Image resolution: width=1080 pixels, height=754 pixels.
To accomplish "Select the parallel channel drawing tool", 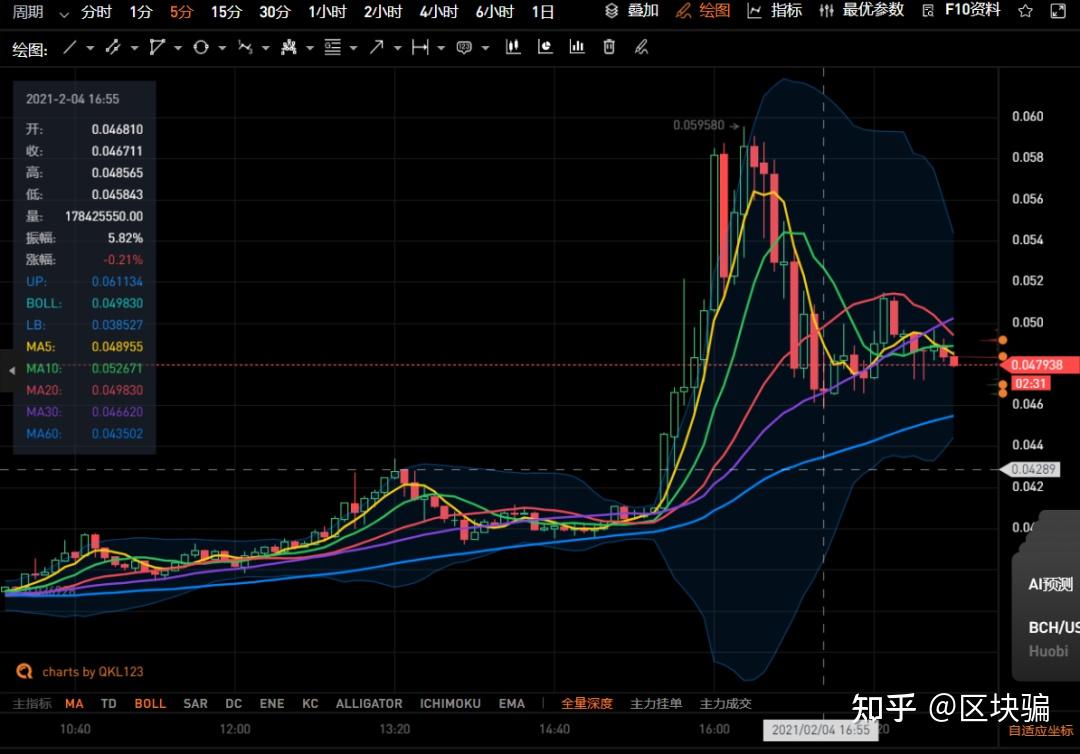I will pos(113,48).
